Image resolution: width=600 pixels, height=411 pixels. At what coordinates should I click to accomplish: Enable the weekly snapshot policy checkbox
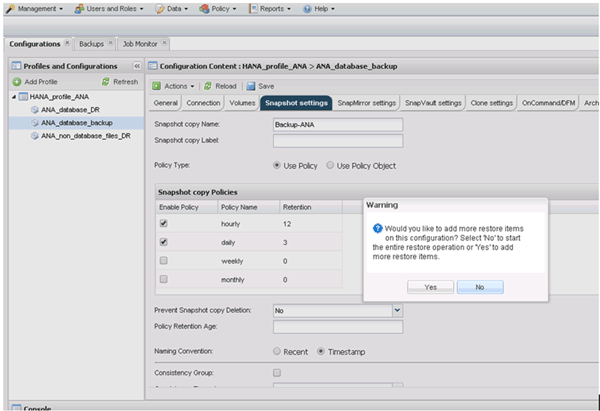163,260
